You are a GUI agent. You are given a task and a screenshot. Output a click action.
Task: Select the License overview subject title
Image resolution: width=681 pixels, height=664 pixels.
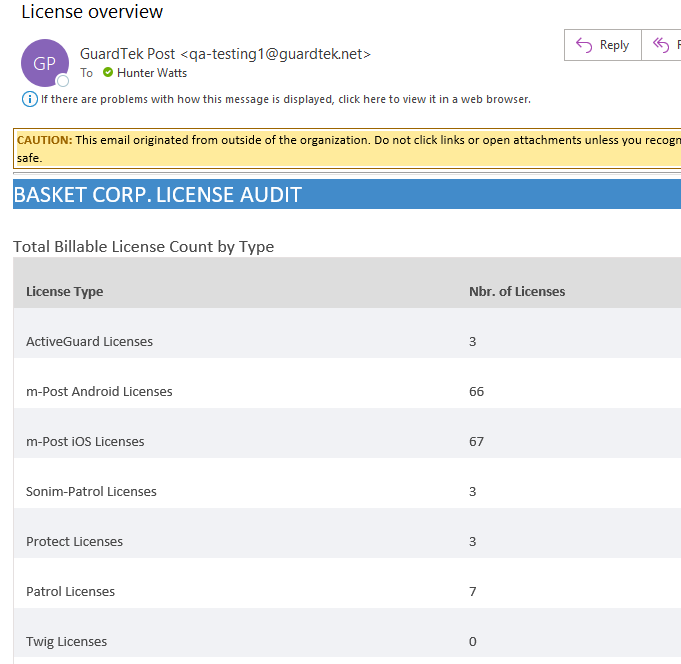point(92,11)
